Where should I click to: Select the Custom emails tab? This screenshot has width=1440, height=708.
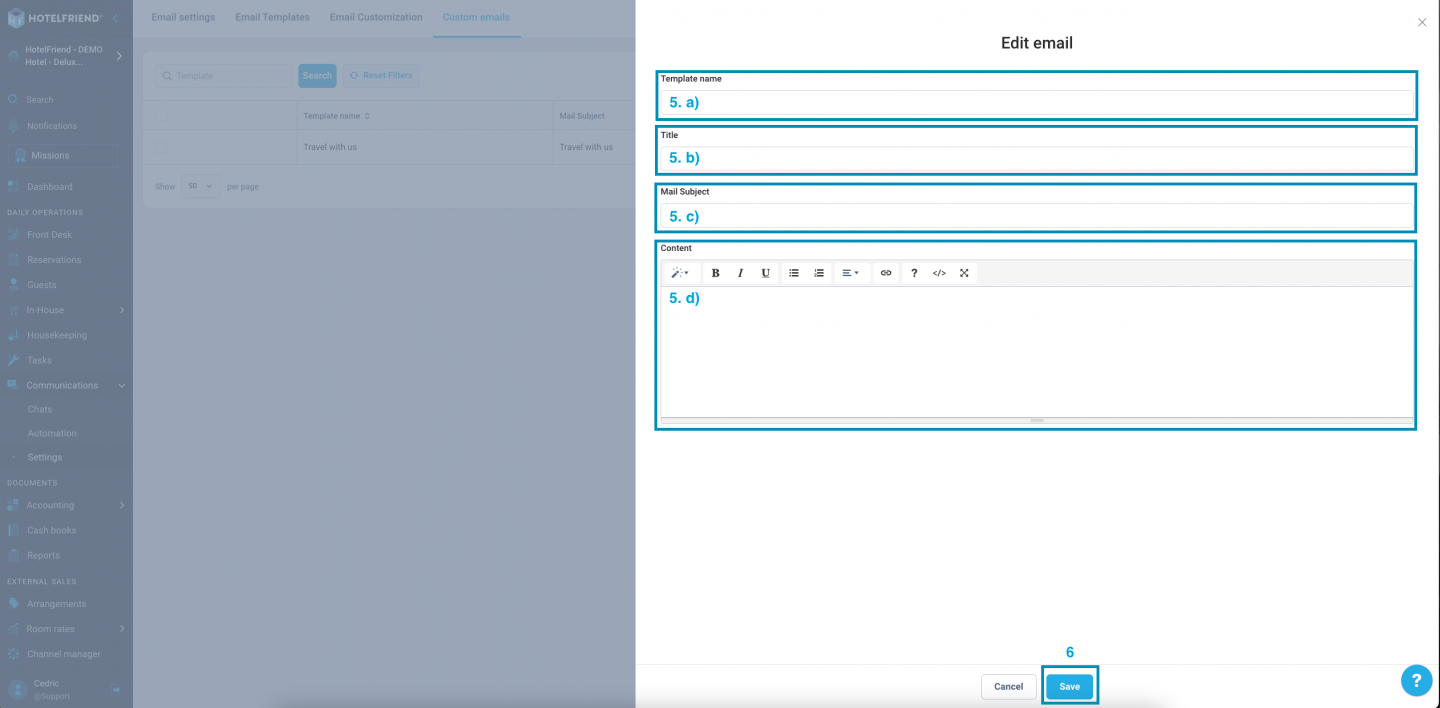pyautogui.click(x=476, y=17)
